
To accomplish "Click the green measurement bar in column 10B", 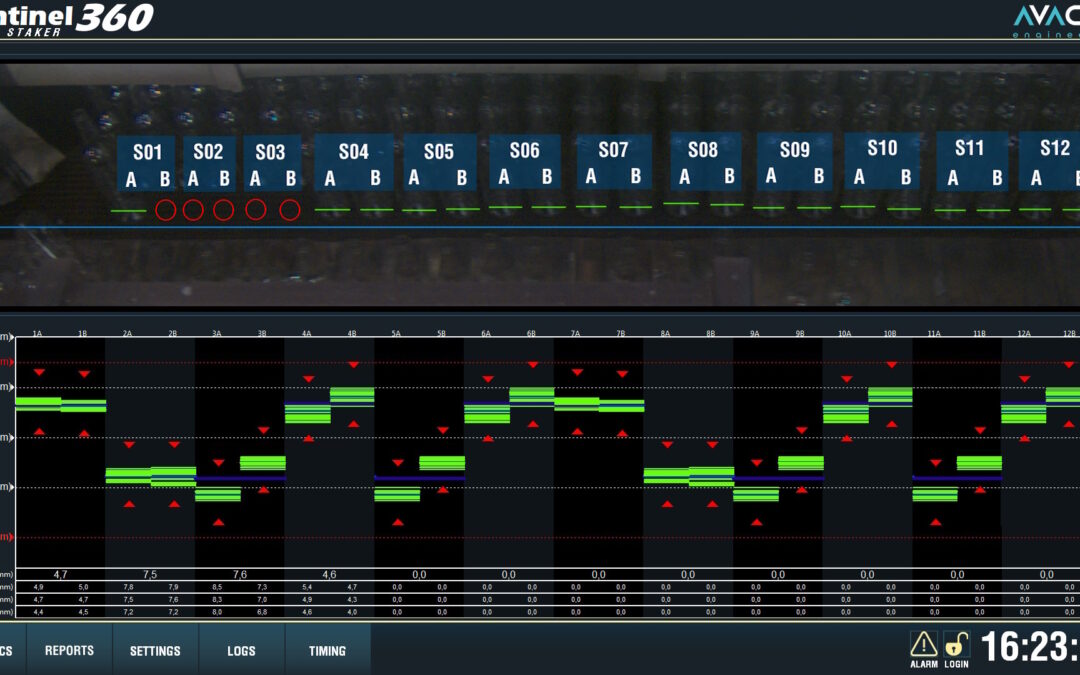I will click(890, 395).
